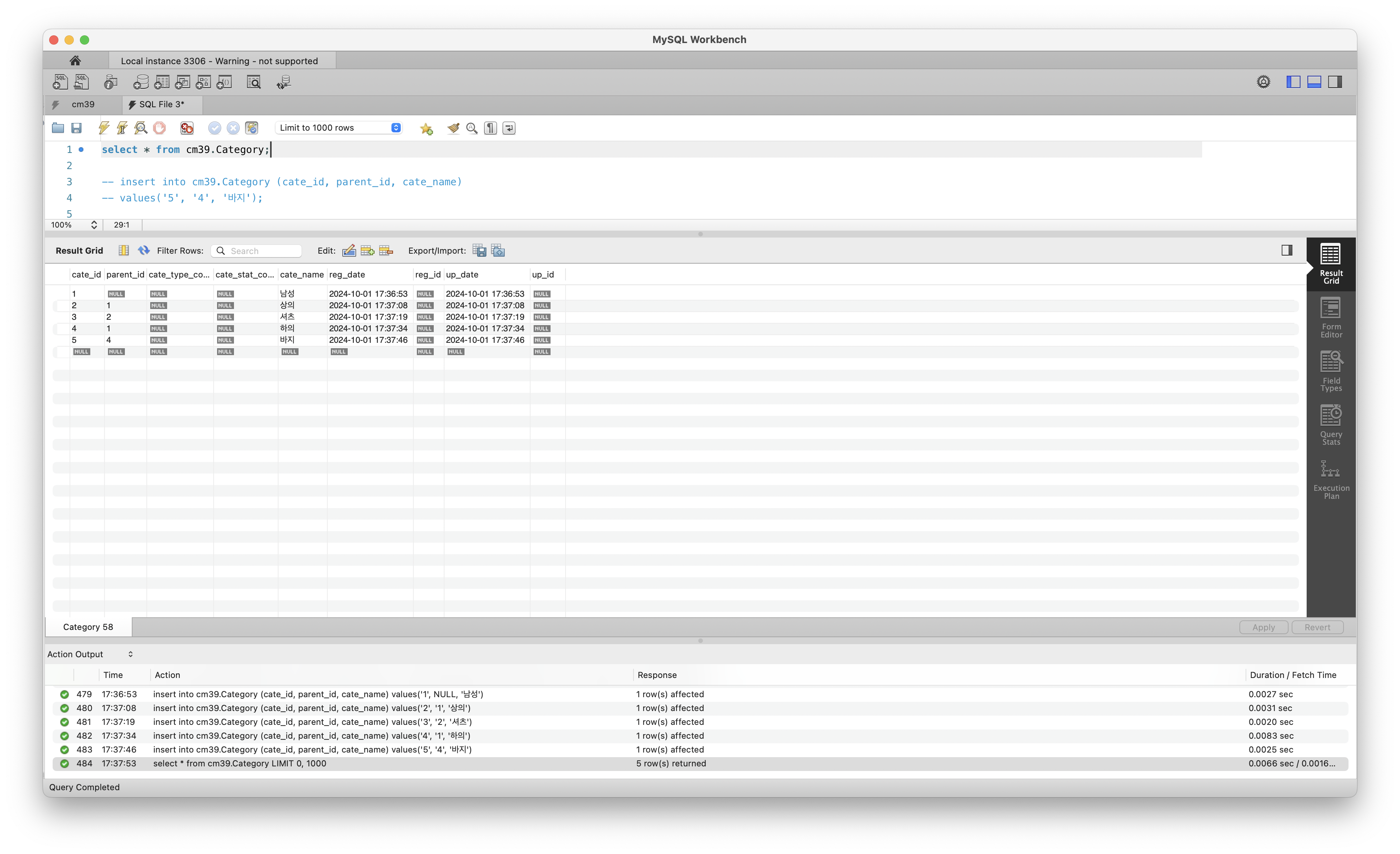Open the schema inspector icon
This screenshot has width=1400, height=854.
click(111, 83)
